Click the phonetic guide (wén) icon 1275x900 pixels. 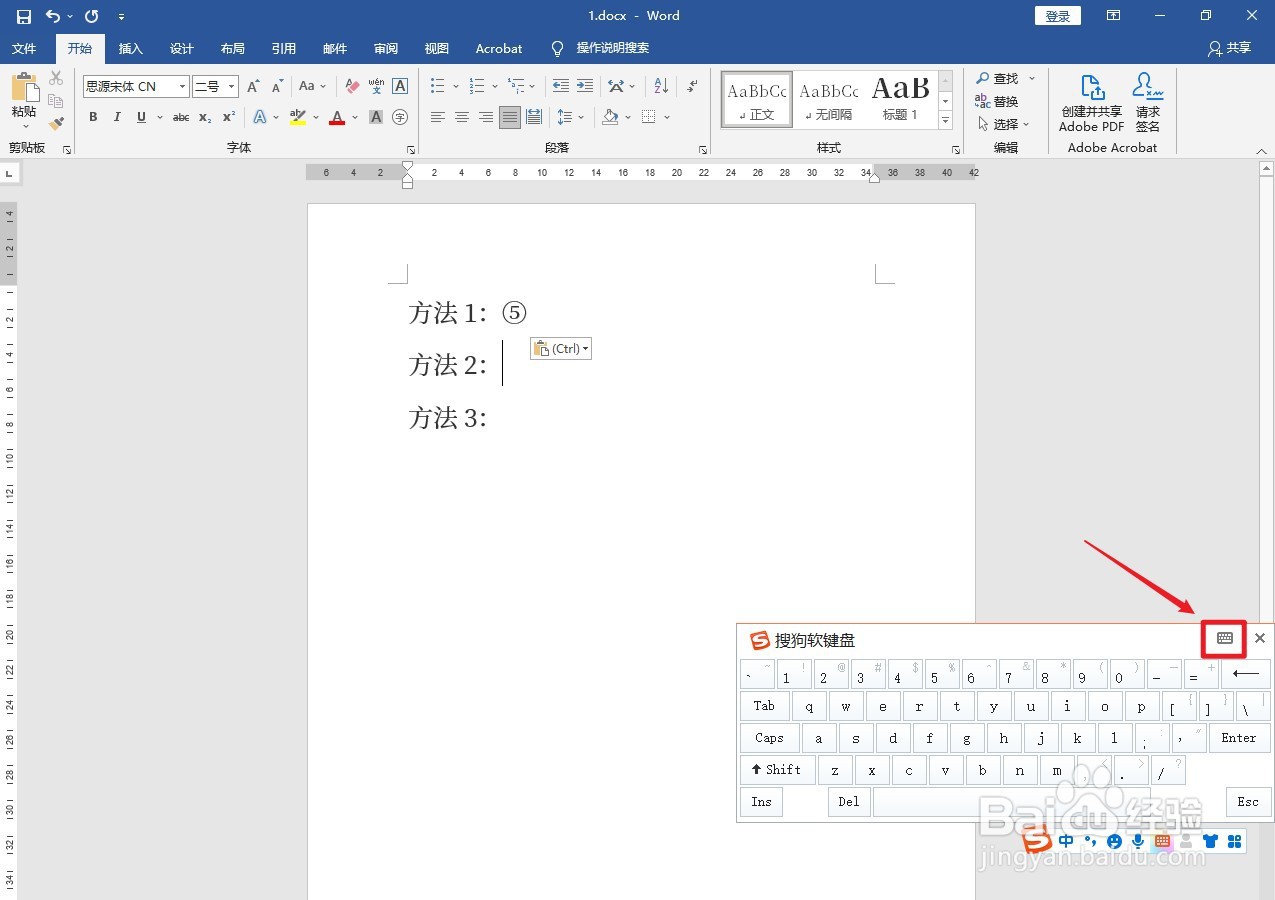tap(376, 87)
